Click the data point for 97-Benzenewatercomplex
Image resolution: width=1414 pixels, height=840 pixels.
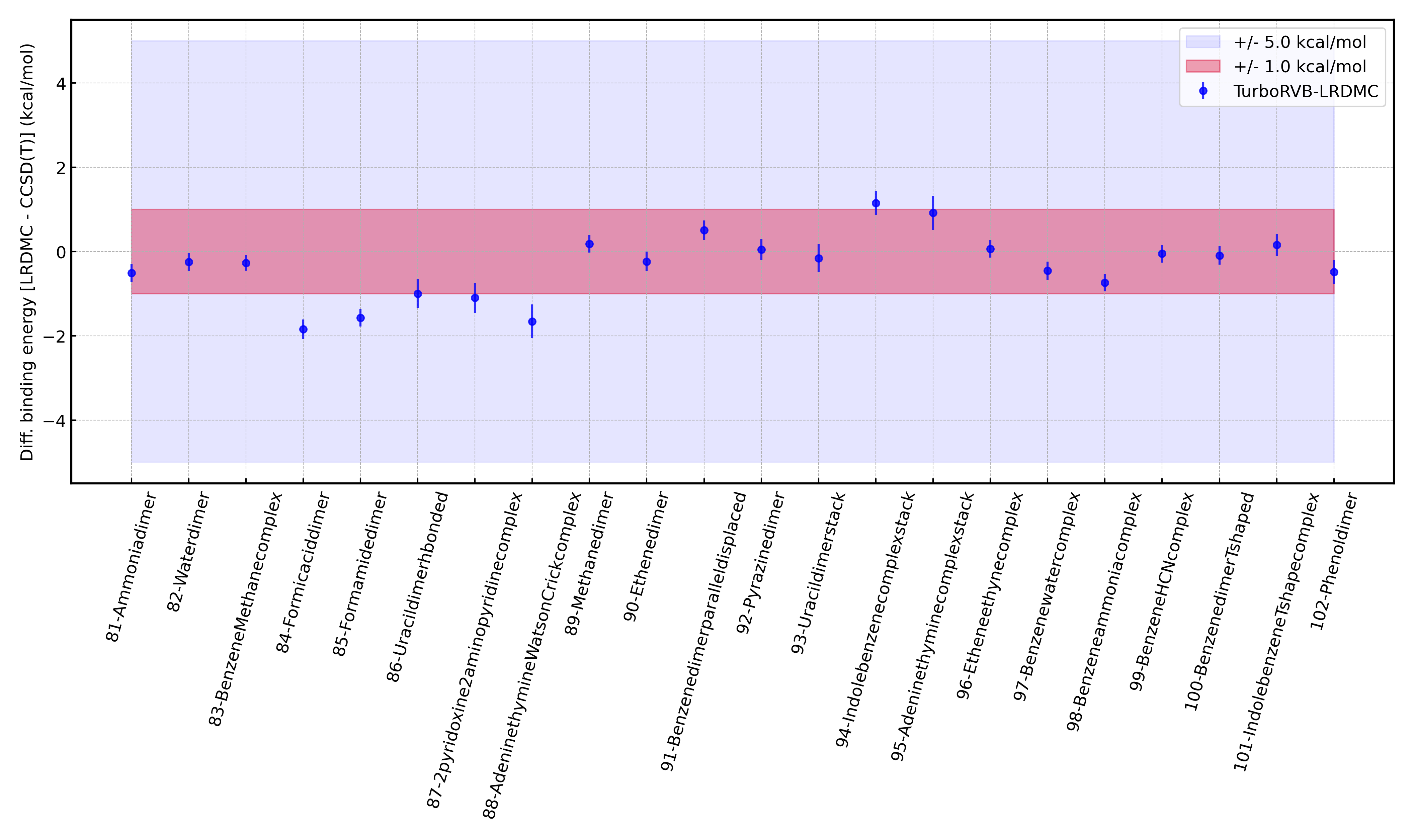[1047, 271]
